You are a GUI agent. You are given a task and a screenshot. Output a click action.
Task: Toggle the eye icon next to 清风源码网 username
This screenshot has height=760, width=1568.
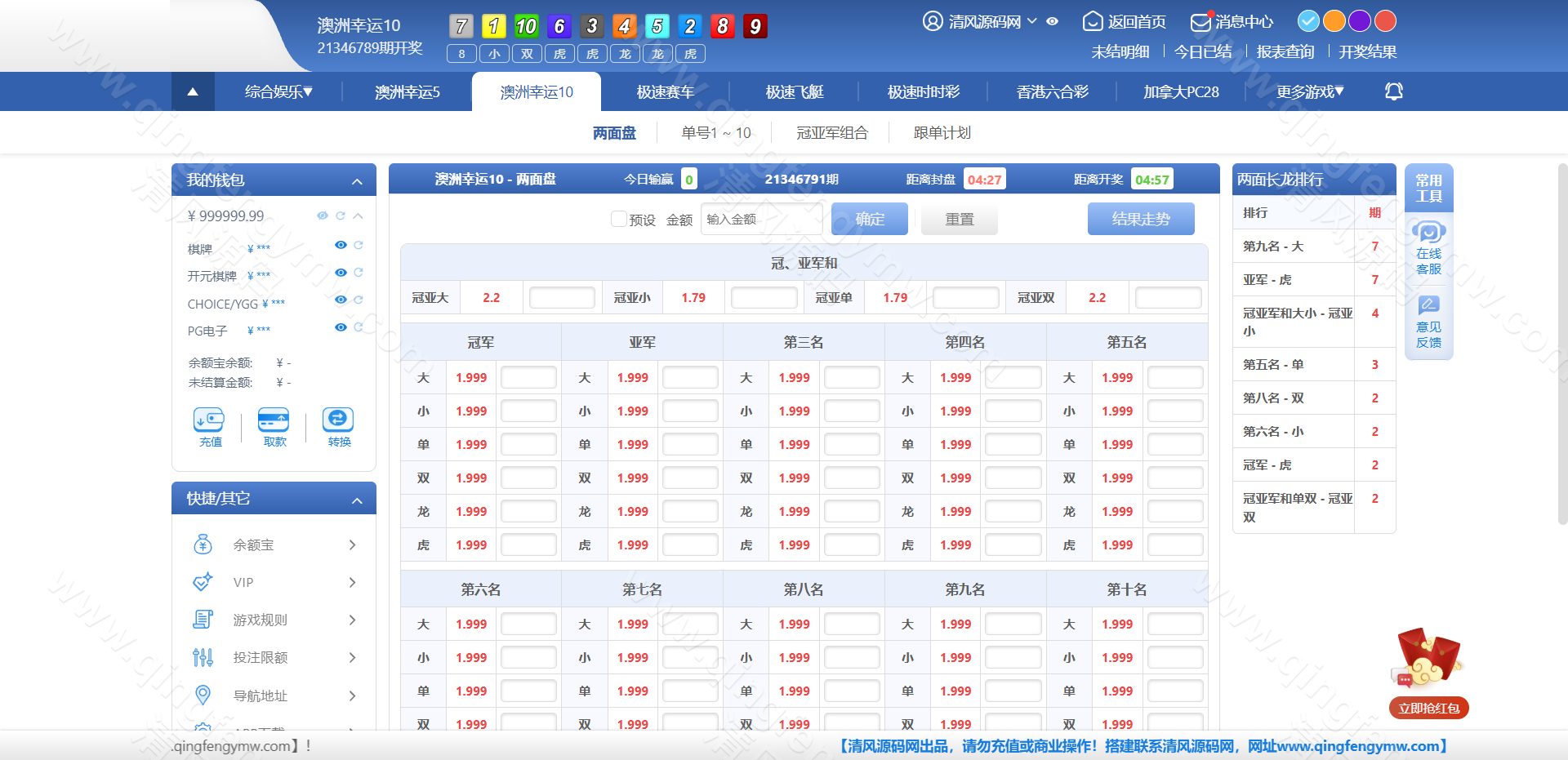click(1053, 21)
